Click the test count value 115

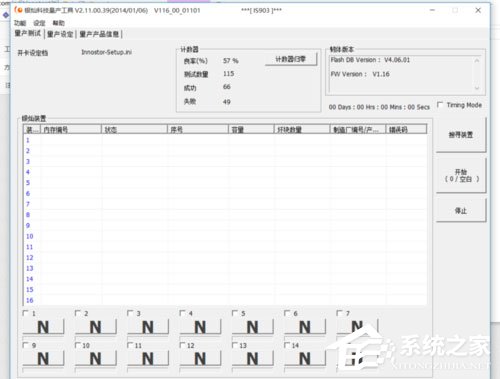(x=229, y=74)
